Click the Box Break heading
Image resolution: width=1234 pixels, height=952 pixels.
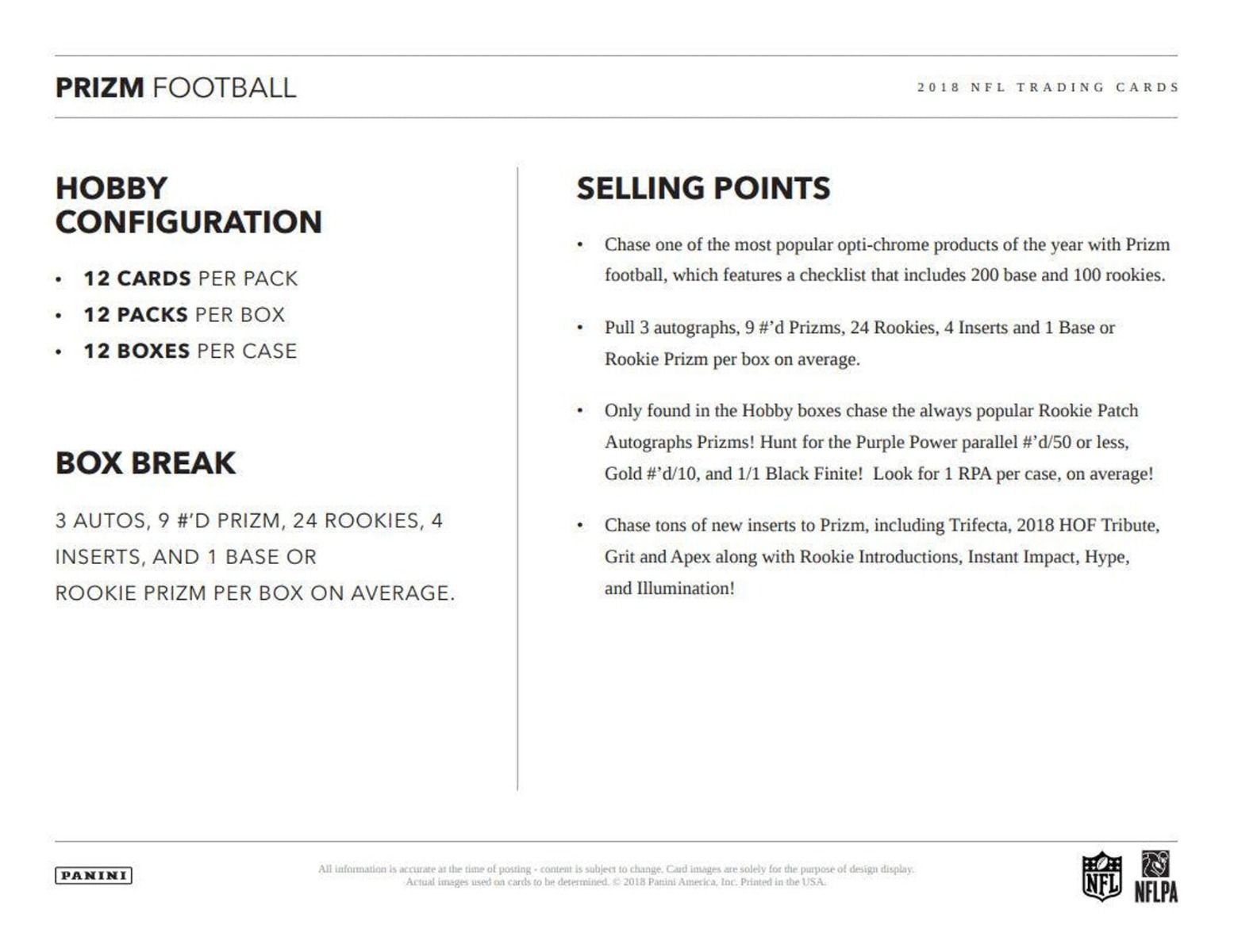click(145, 463)
